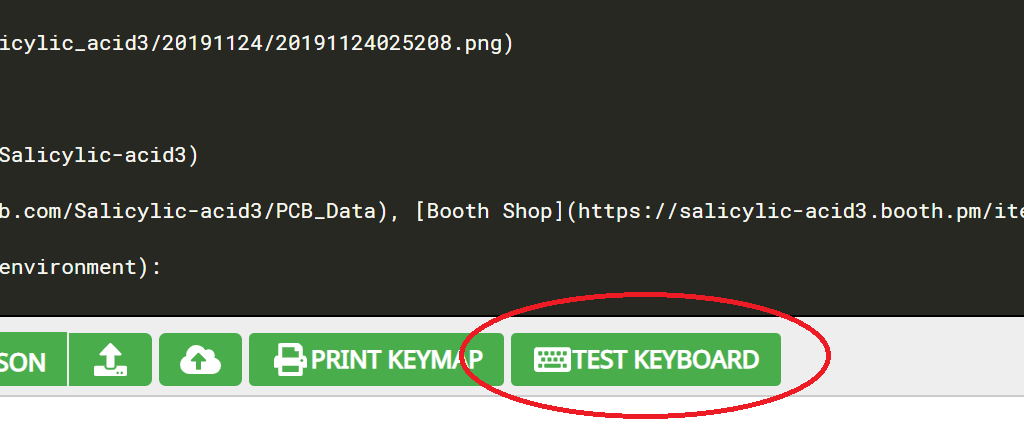Click the icylic_acid3 portion of path
This screenshot has width=1024, height=432.
coord(74,44)
